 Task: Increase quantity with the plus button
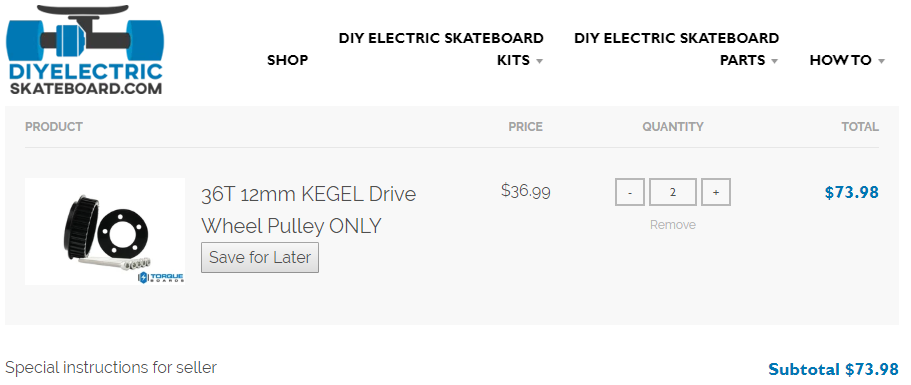(716, 192)
